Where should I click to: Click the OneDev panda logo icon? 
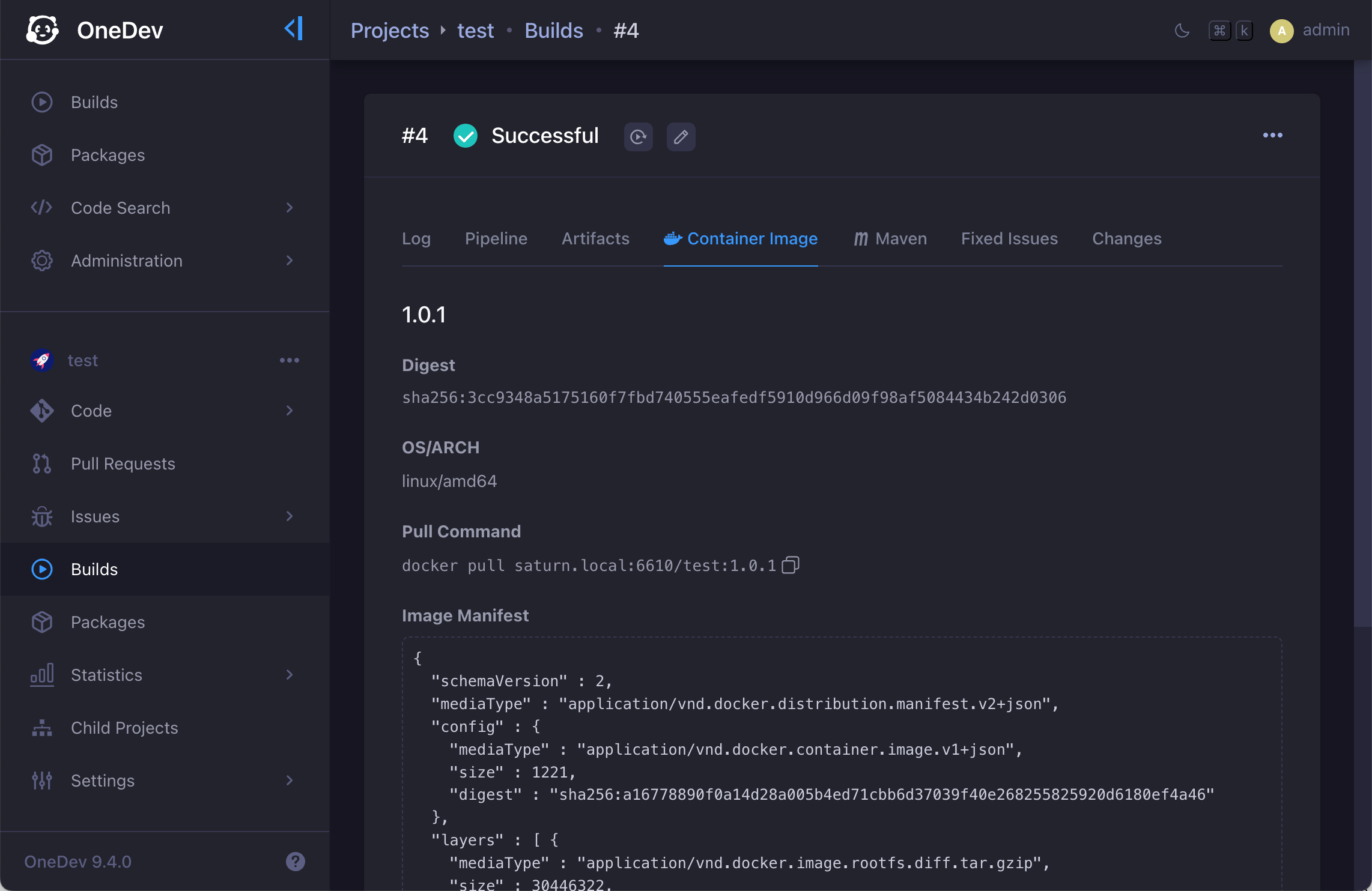click(42, 30)
